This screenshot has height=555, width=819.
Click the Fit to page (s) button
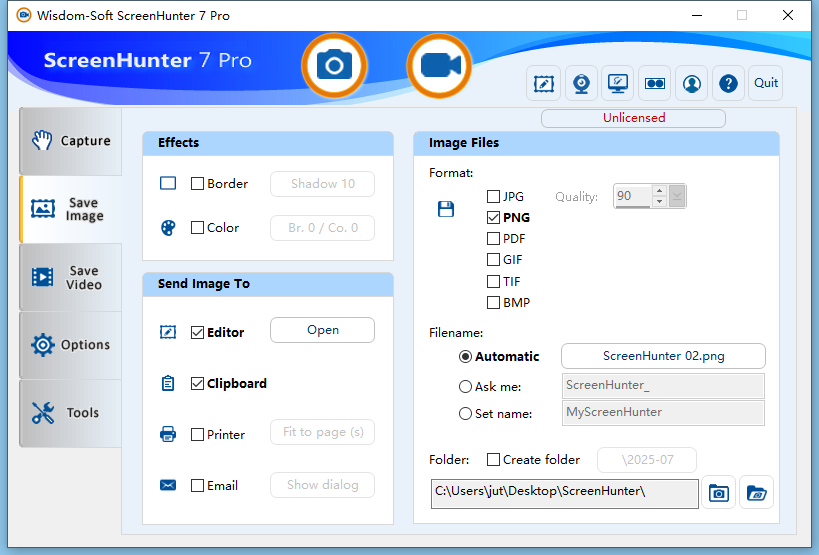tap(322, 432)
